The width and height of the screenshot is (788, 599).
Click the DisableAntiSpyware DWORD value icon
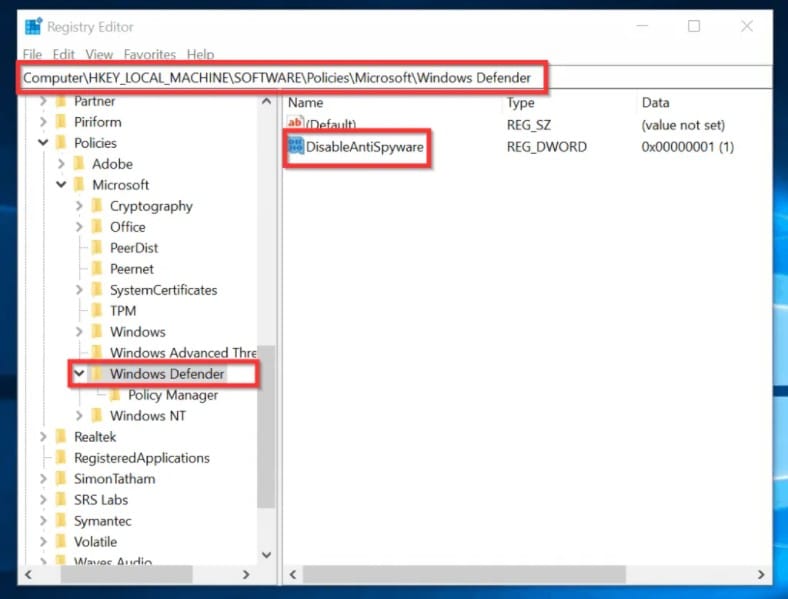click(296, 146)
